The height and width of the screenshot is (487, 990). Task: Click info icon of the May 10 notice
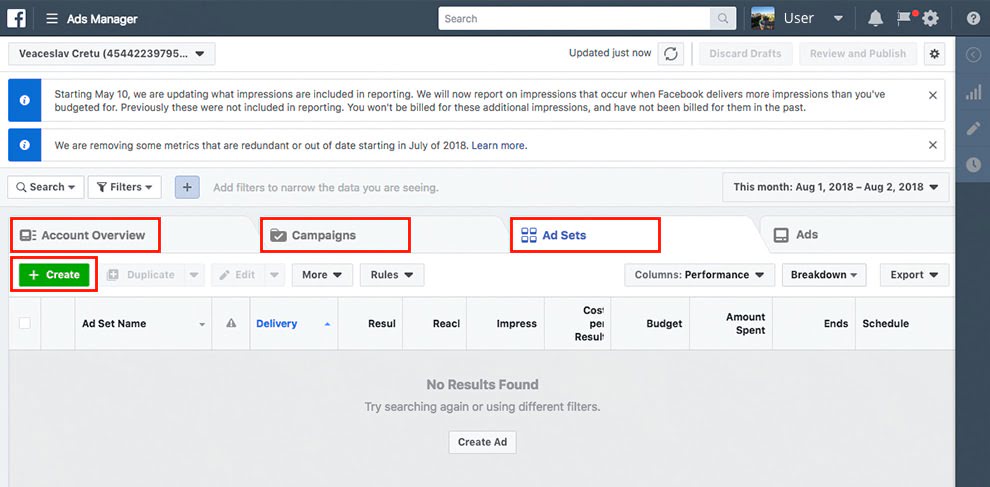point(25,100)
